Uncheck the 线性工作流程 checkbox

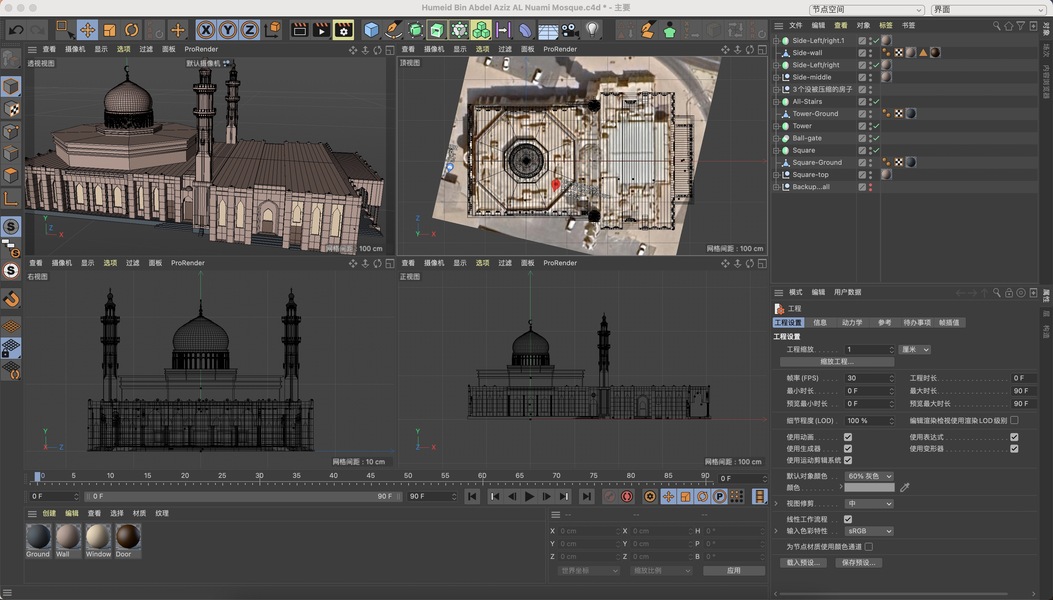tap(848, 519)
